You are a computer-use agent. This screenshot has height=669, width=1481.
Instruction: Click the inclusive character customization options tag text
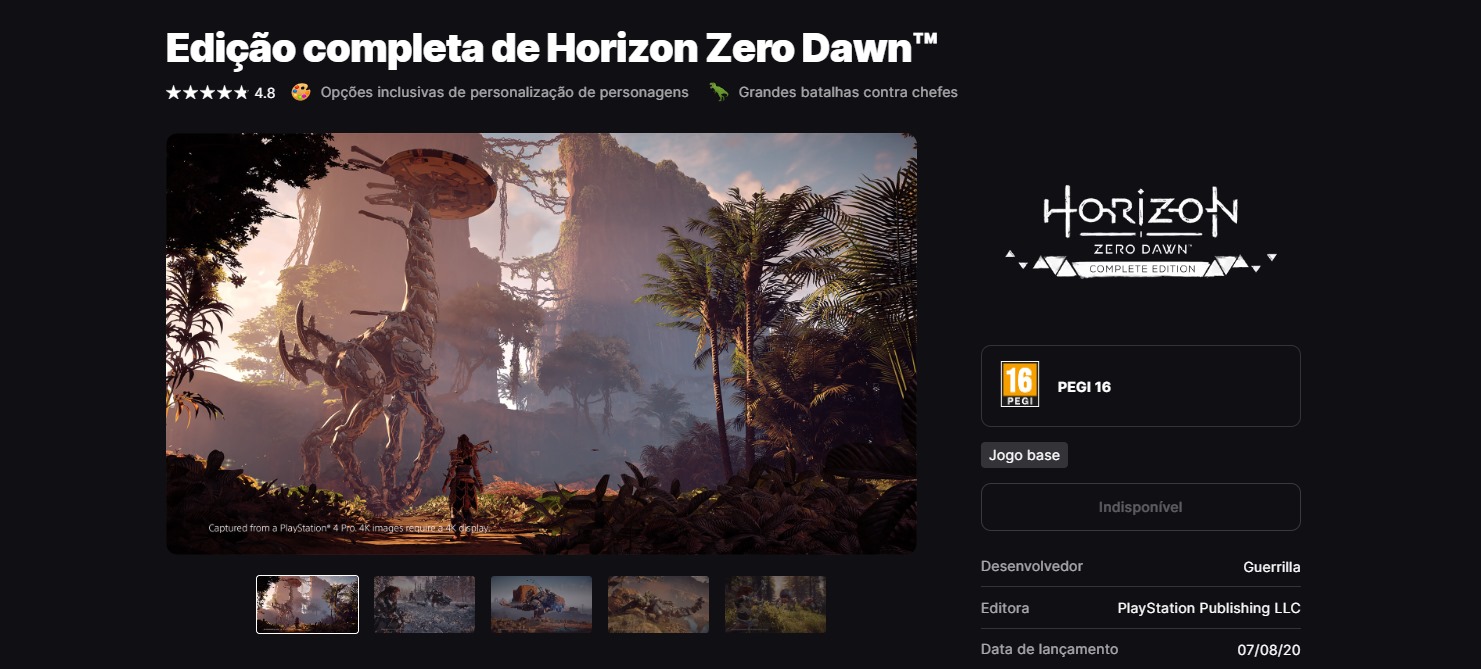pyautogui.click(x=504, y=92)
